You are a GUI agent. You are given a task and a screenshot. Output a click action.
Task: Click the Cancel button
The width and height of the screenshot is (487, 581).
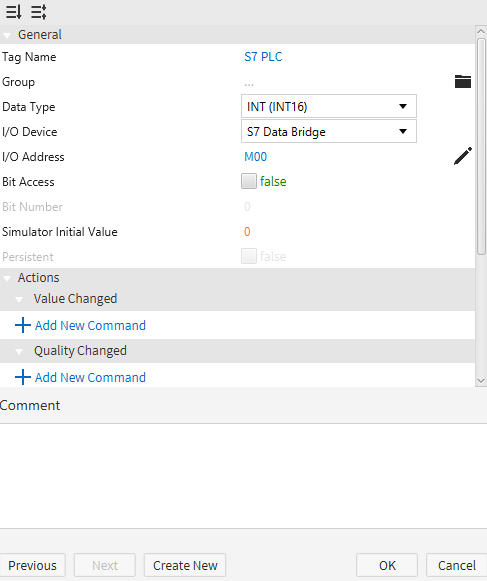click(457, 565)
